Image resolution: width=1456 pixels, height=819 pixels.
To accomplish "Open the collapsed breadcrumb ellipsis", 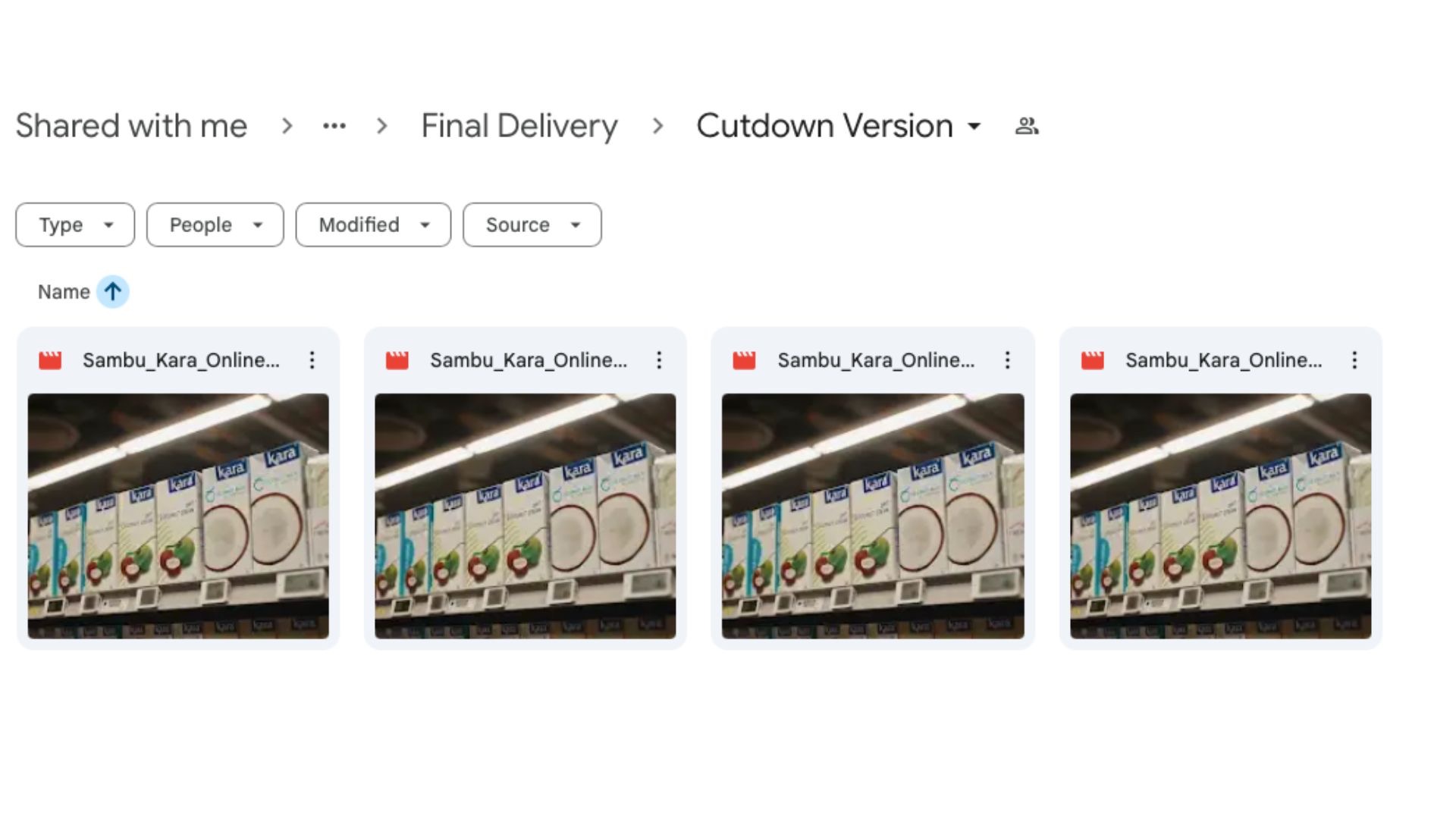I will tap(334, 126).
